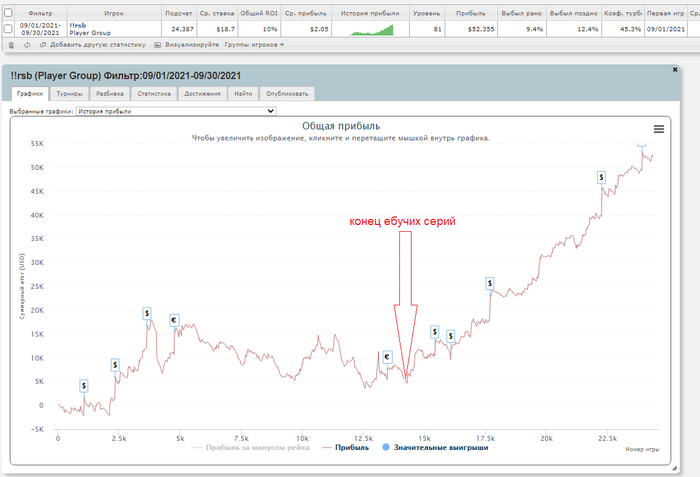Expand the 'Группы игроков' dropdown

click(254, 45)
